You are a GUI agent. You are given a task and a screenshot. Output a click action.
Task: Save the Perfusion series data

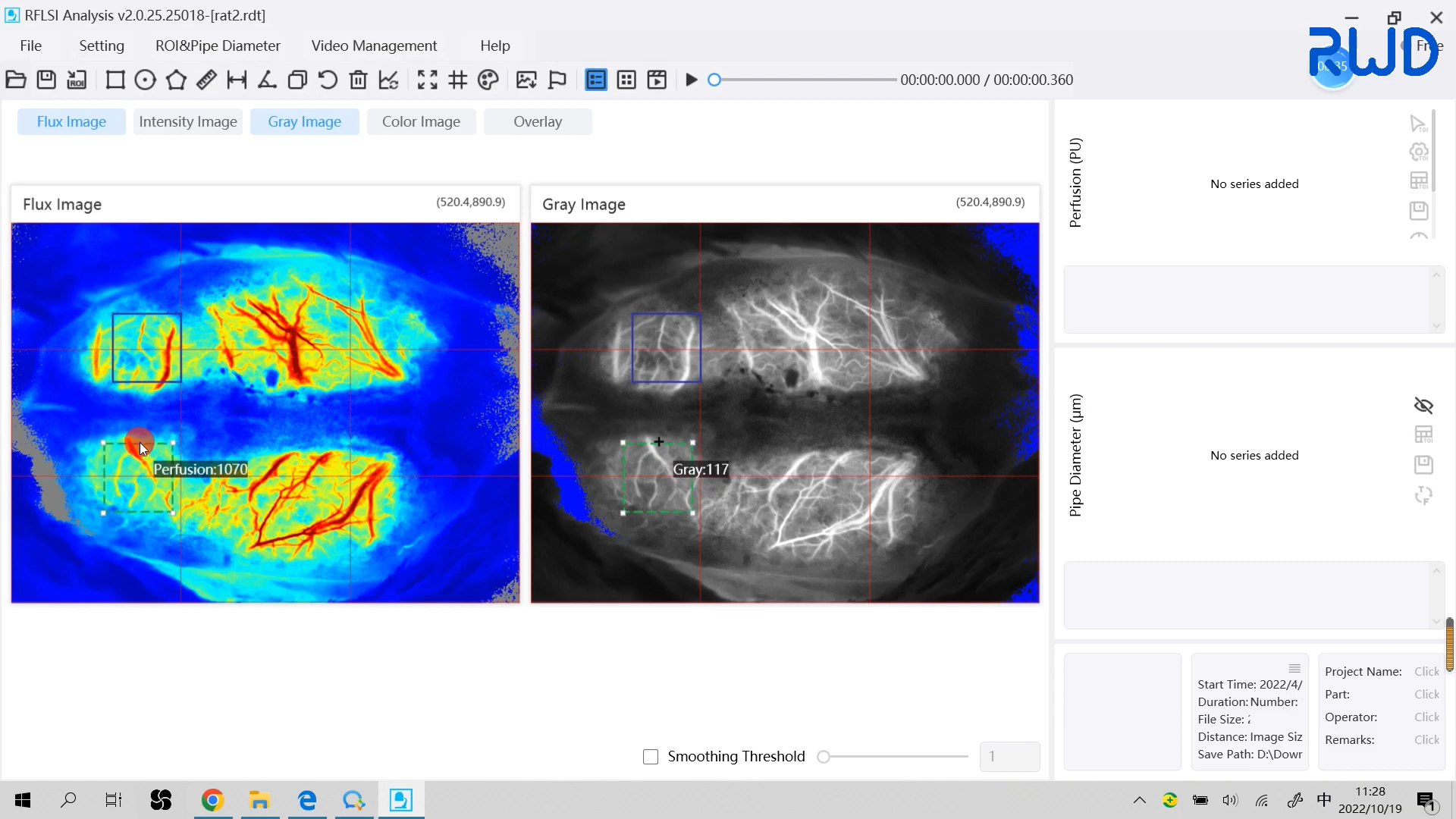[1419, 211]
